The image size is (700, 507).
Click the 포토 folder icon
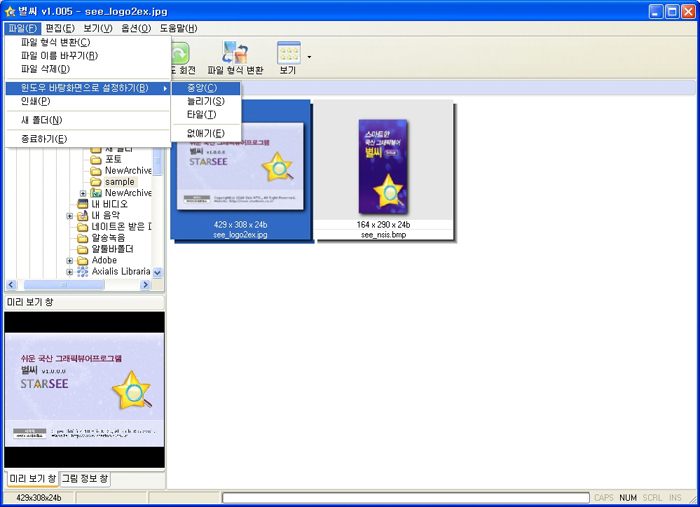point(96,159)
